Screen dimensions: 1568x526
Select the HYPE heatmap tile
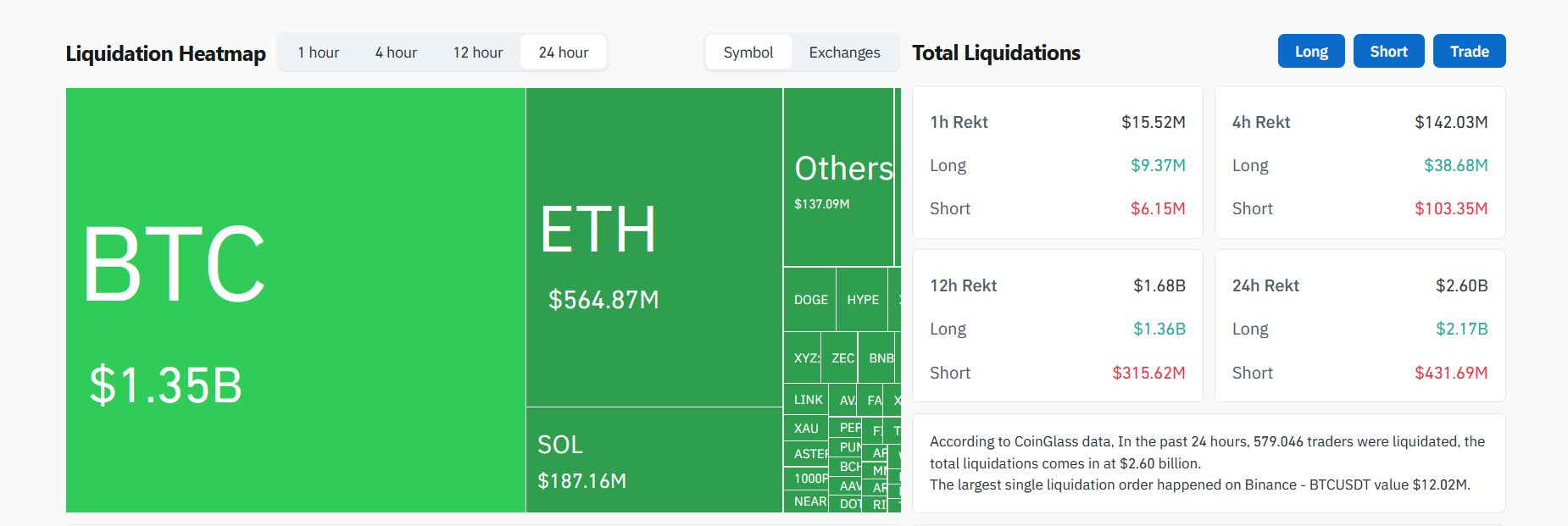(862, 300)
